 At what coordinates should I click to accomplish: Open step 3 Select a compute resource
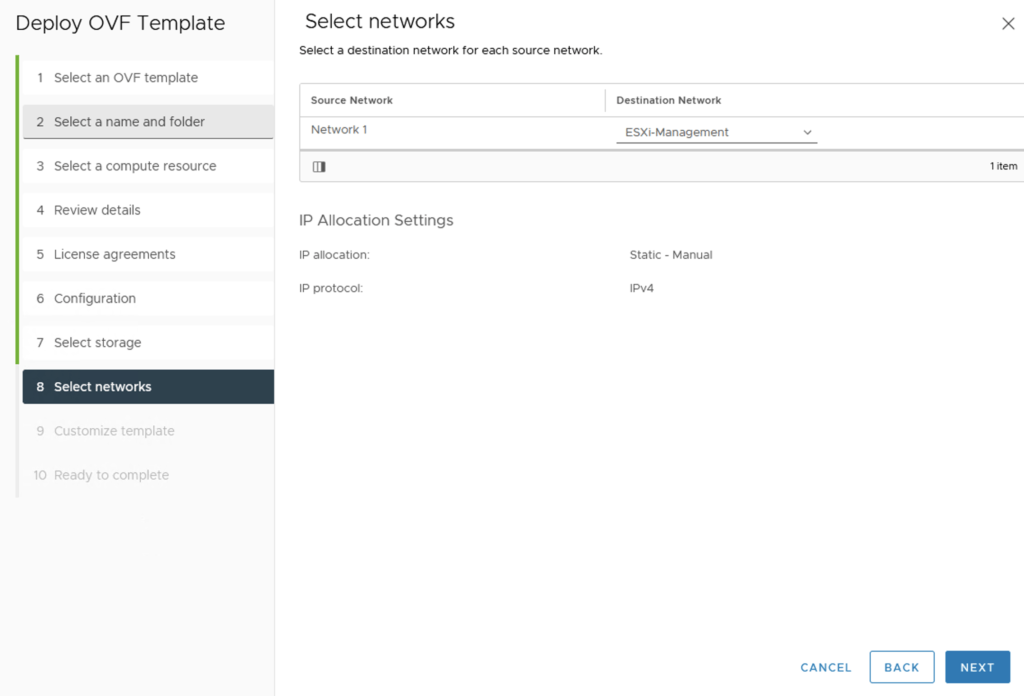(x=135, y=166)
